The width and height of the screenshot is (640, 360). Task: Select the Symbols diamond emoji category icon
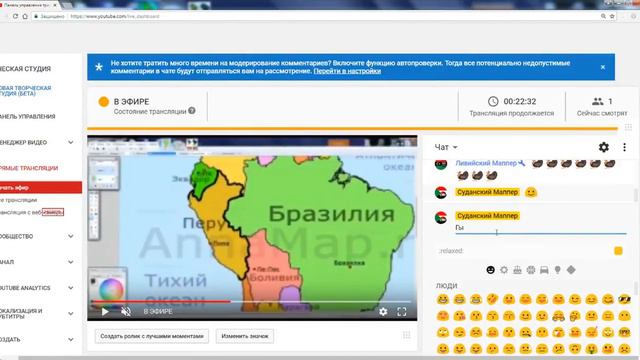571,270
